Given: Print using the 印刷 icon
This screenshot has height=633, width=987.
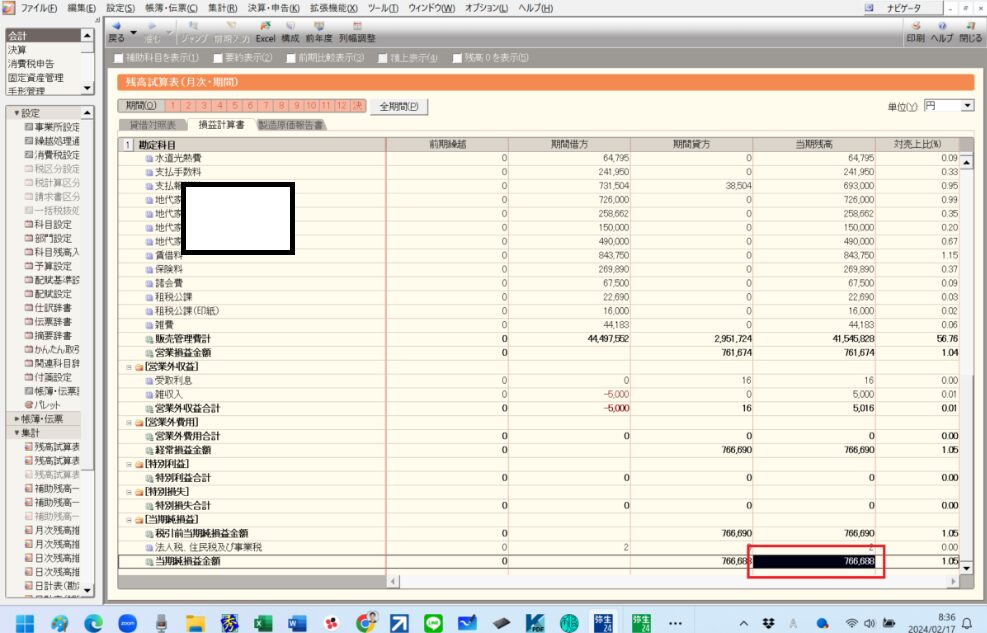Looking at the screenshot, I should [x=915, y=30].
